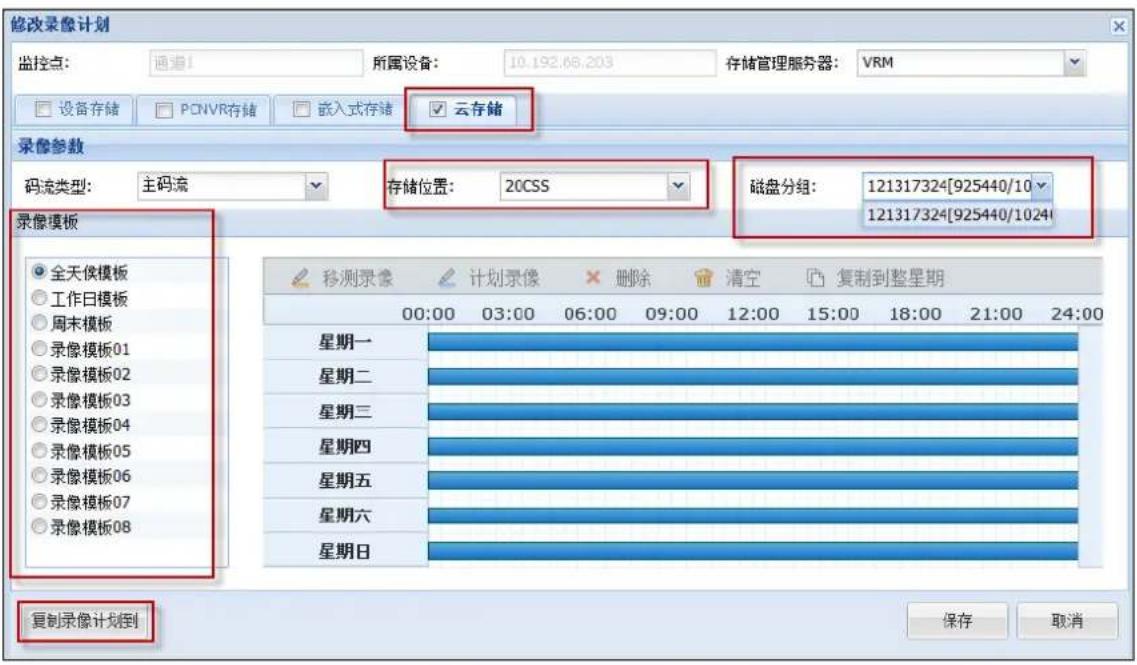The width and height of the screenshot is (1137, 665).
Task: Click the 星期一 row label
Action: [x=345, y=342]
